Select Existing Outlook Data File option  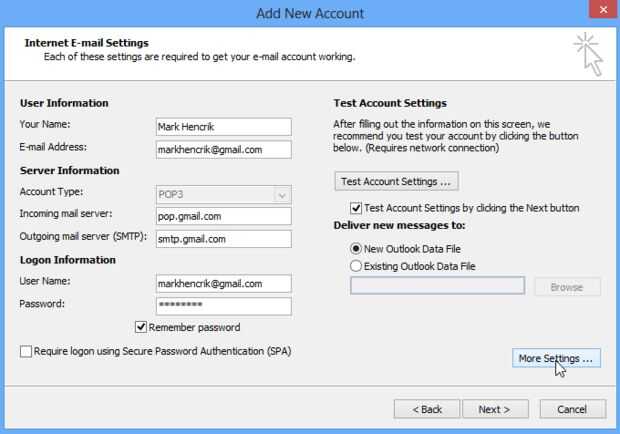357,266
